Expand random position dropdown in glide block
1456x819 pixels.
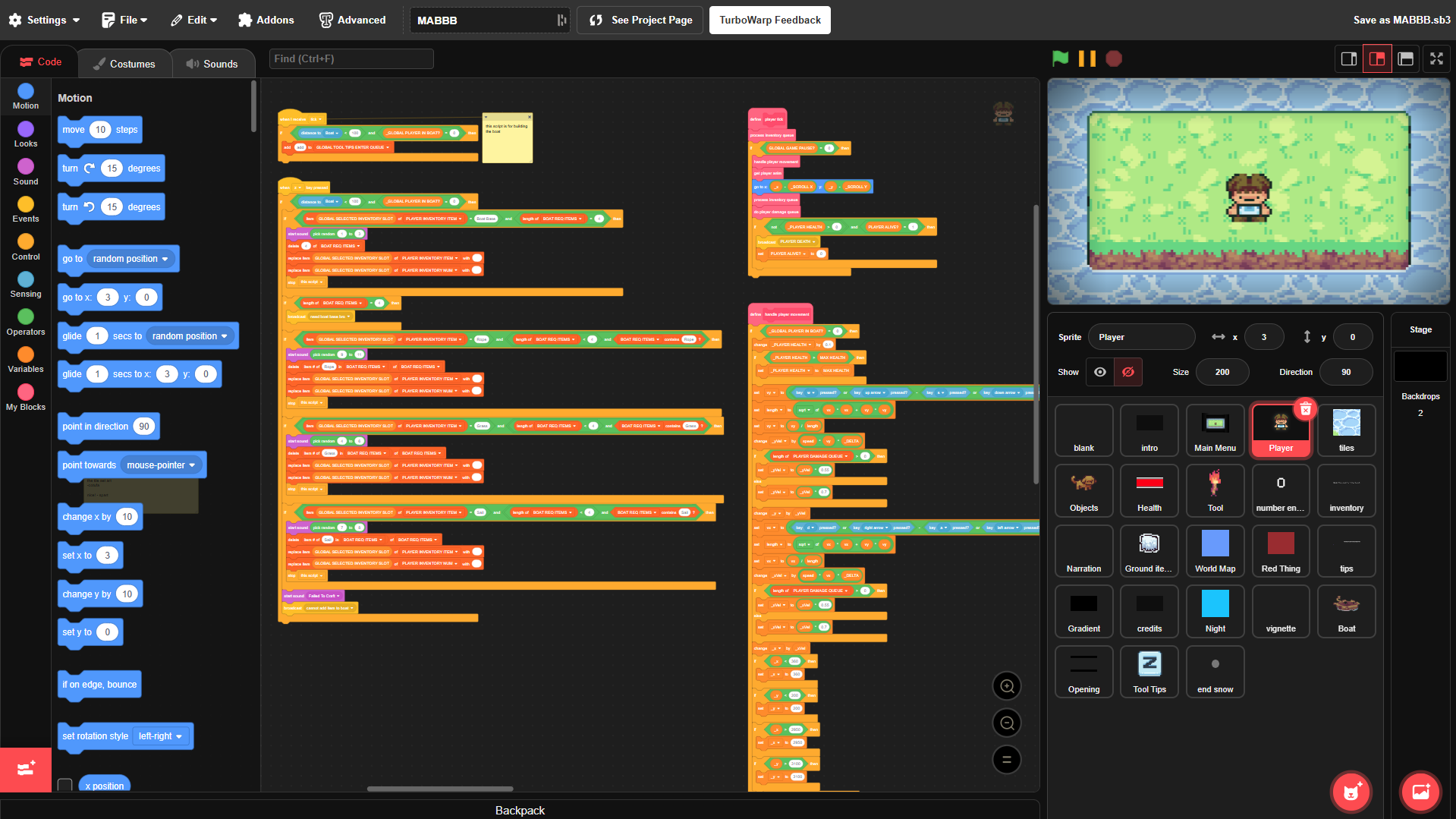click(x=190, y=336)
